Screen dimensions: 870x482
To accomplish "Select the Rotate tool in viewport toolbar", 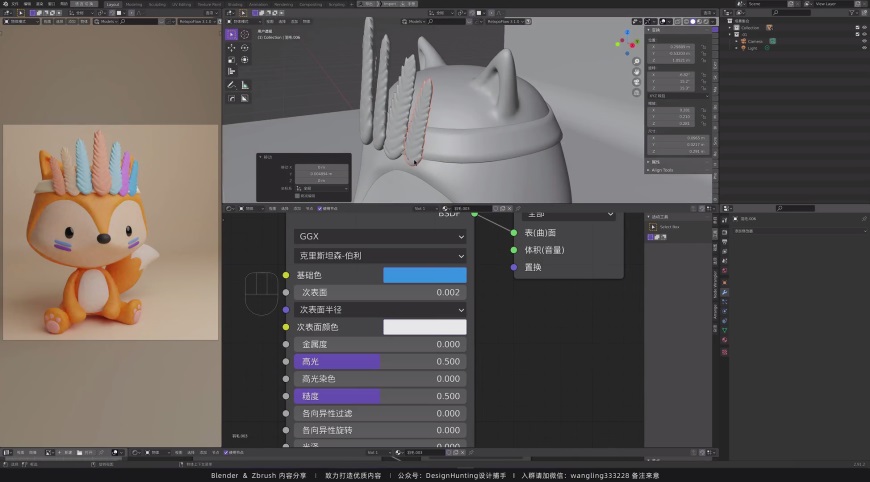I will [x=245, y=48].
